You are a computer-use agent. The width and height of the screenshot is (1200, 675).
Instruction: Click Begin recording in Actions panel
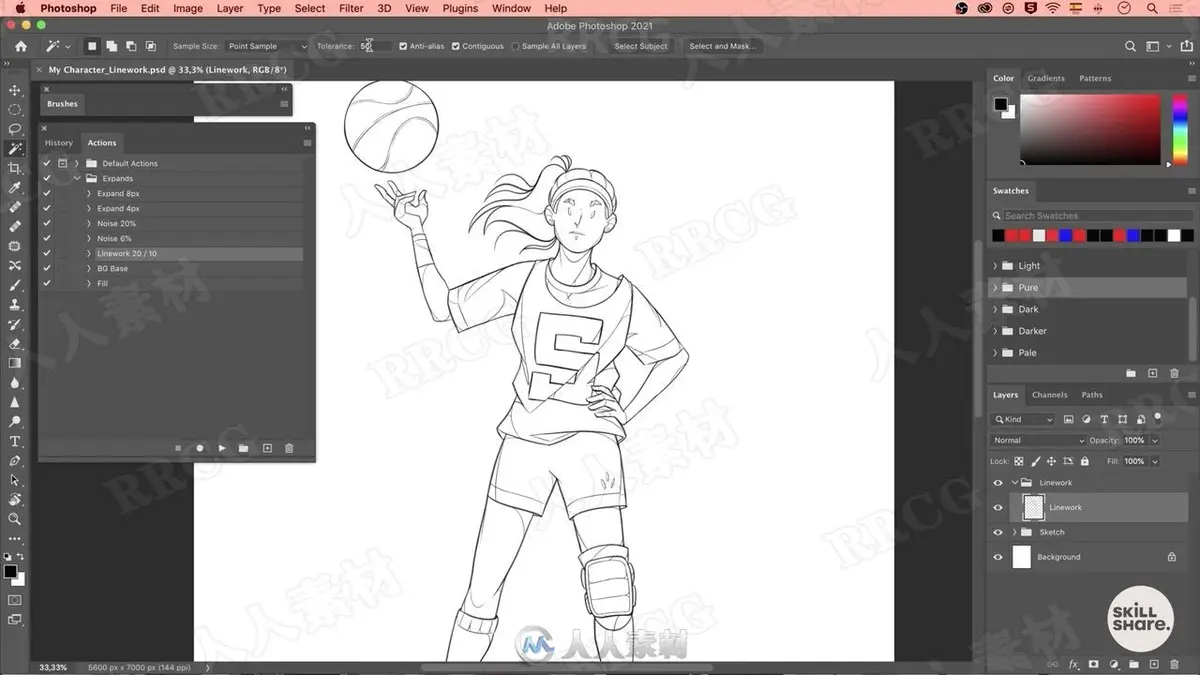click(x=200, y=448)
